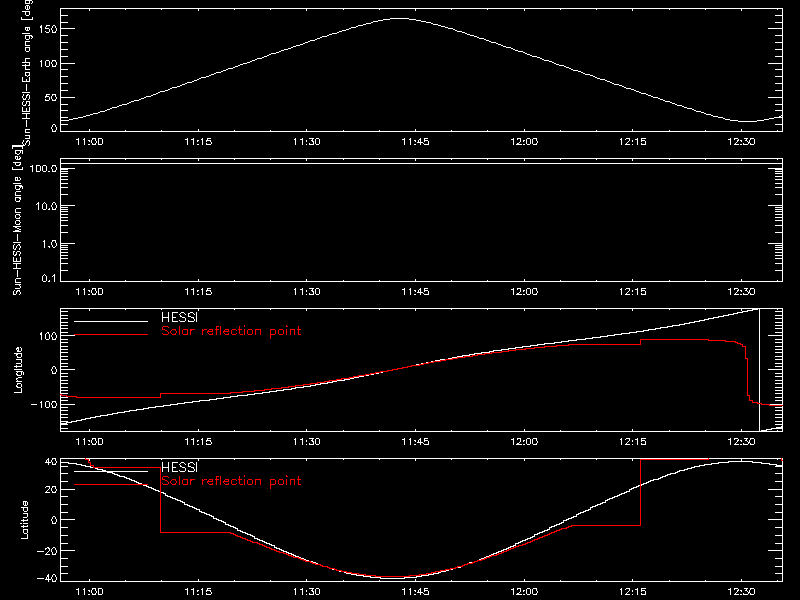Click 12:00 time label under Earth angle plot
Viewport: 800px width, 600px height.
pos(524,142)
